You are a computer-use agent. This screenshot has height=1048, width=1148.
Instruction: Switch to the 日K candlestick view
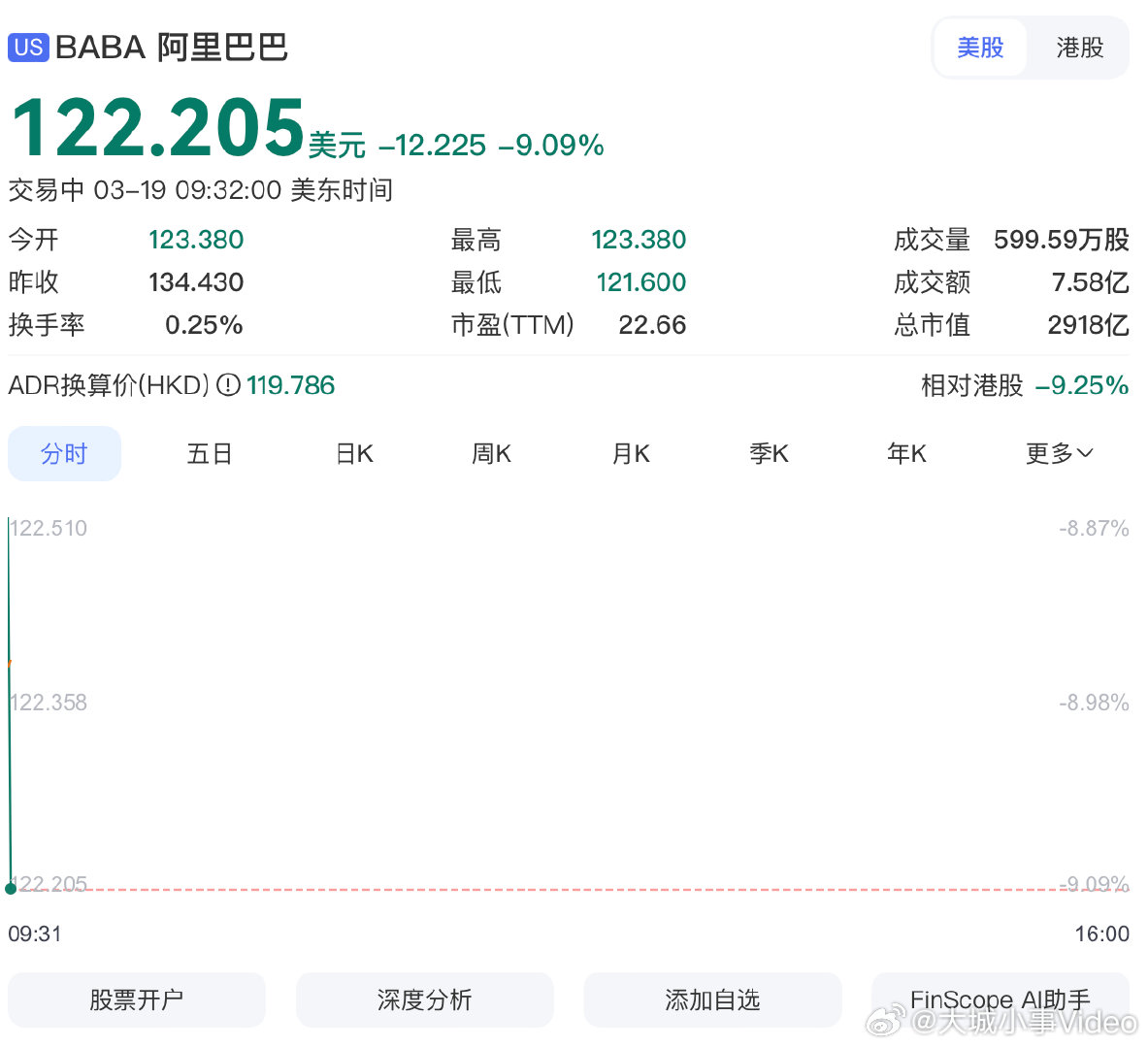click(353, 453)
